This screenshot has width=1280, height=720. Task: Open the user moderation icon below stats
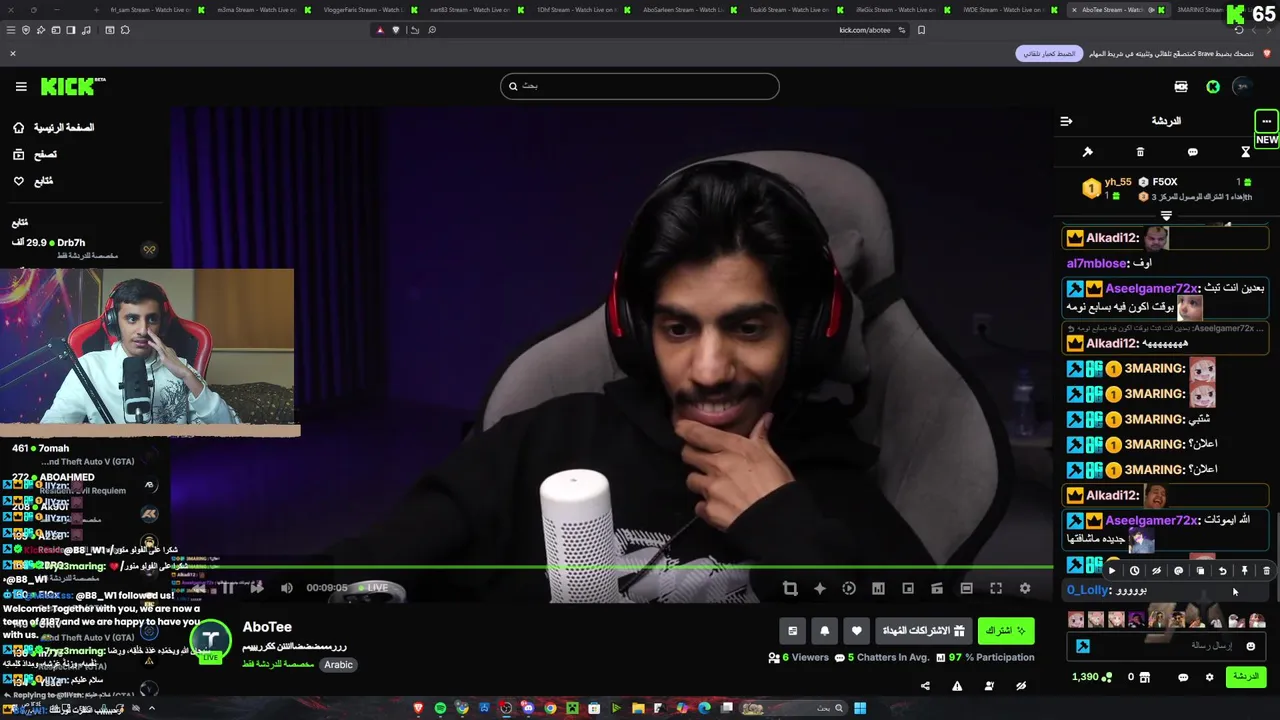989,686
